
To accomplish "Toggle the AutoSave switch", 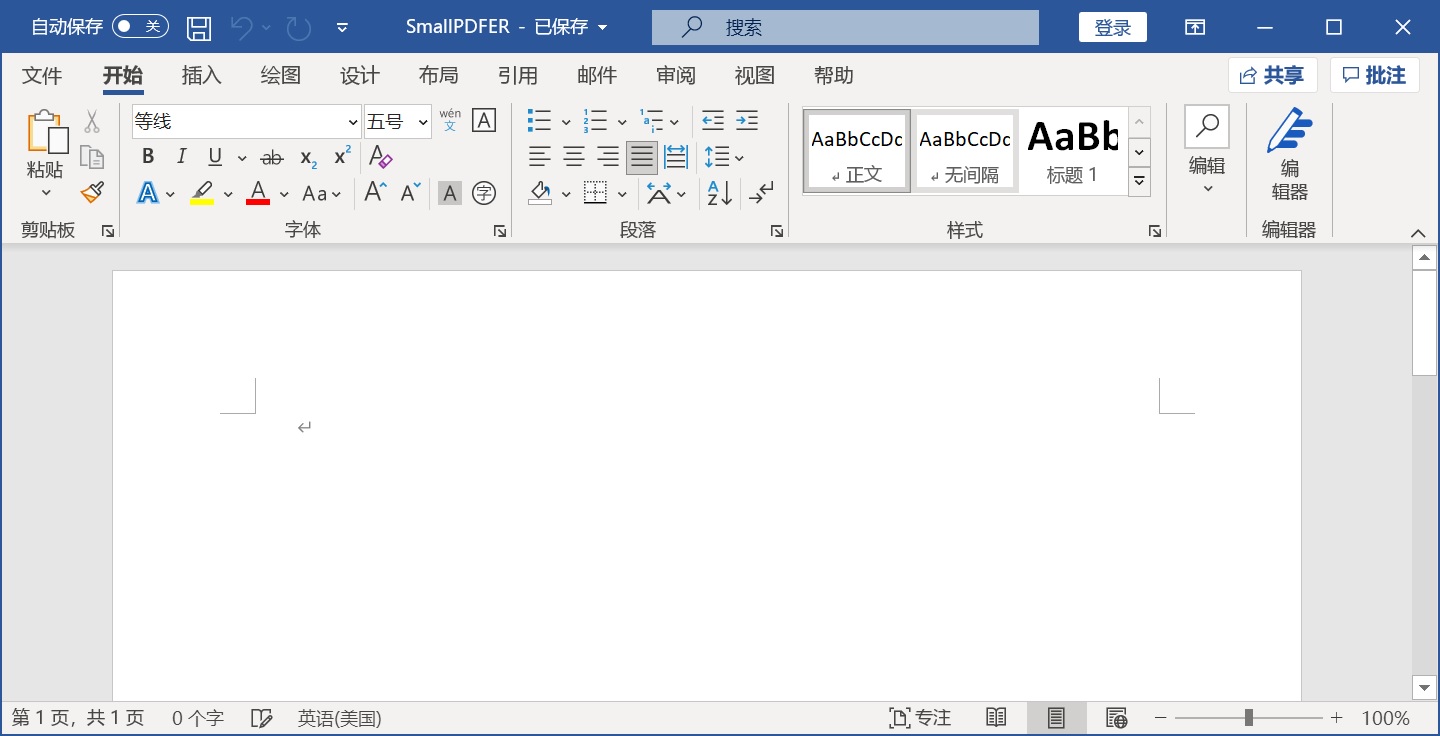I will click(x=140, y=27).
